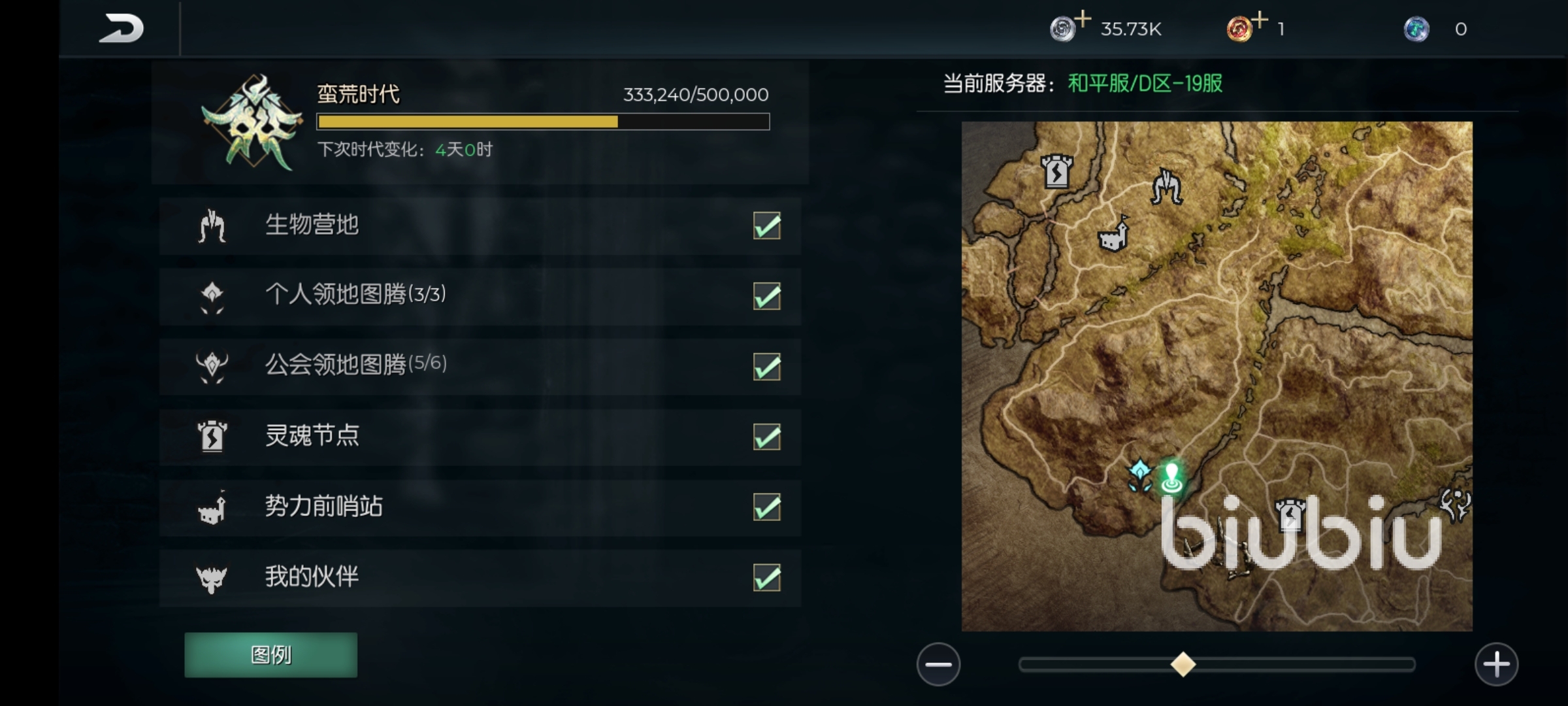Screen dimensions: 1568x706
Task: Click the map zoom in plus button
Action: tap(1496, 664)
